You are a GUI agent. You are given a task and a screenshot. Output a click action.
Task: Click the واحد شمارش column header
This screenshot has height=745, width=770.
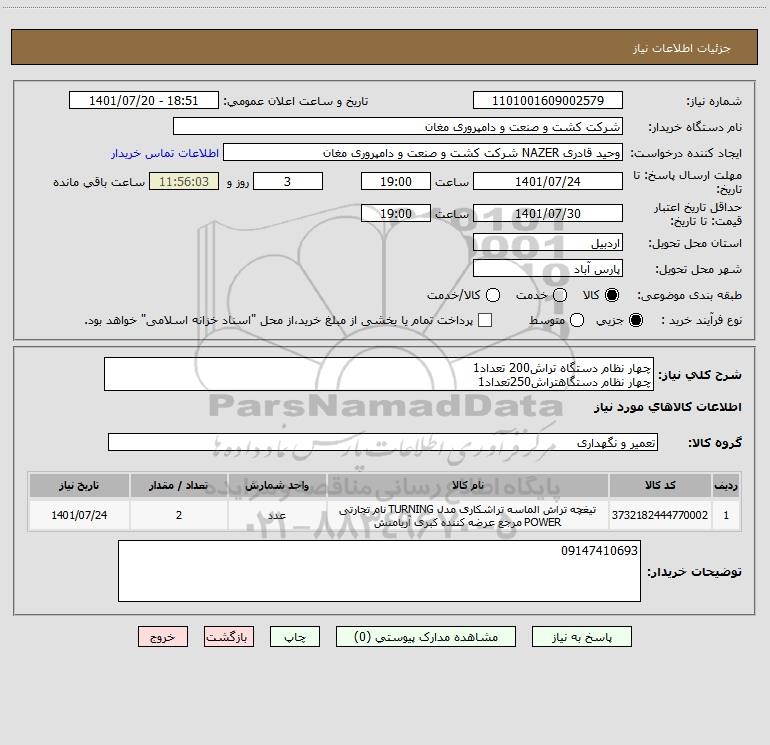click(277, 485)
